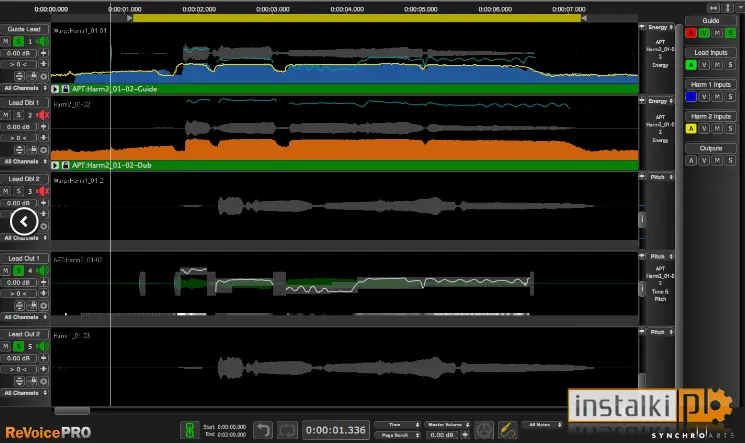Toggle the green link icon in transport bar
745x443 pixels.
[x=190, y=430]
